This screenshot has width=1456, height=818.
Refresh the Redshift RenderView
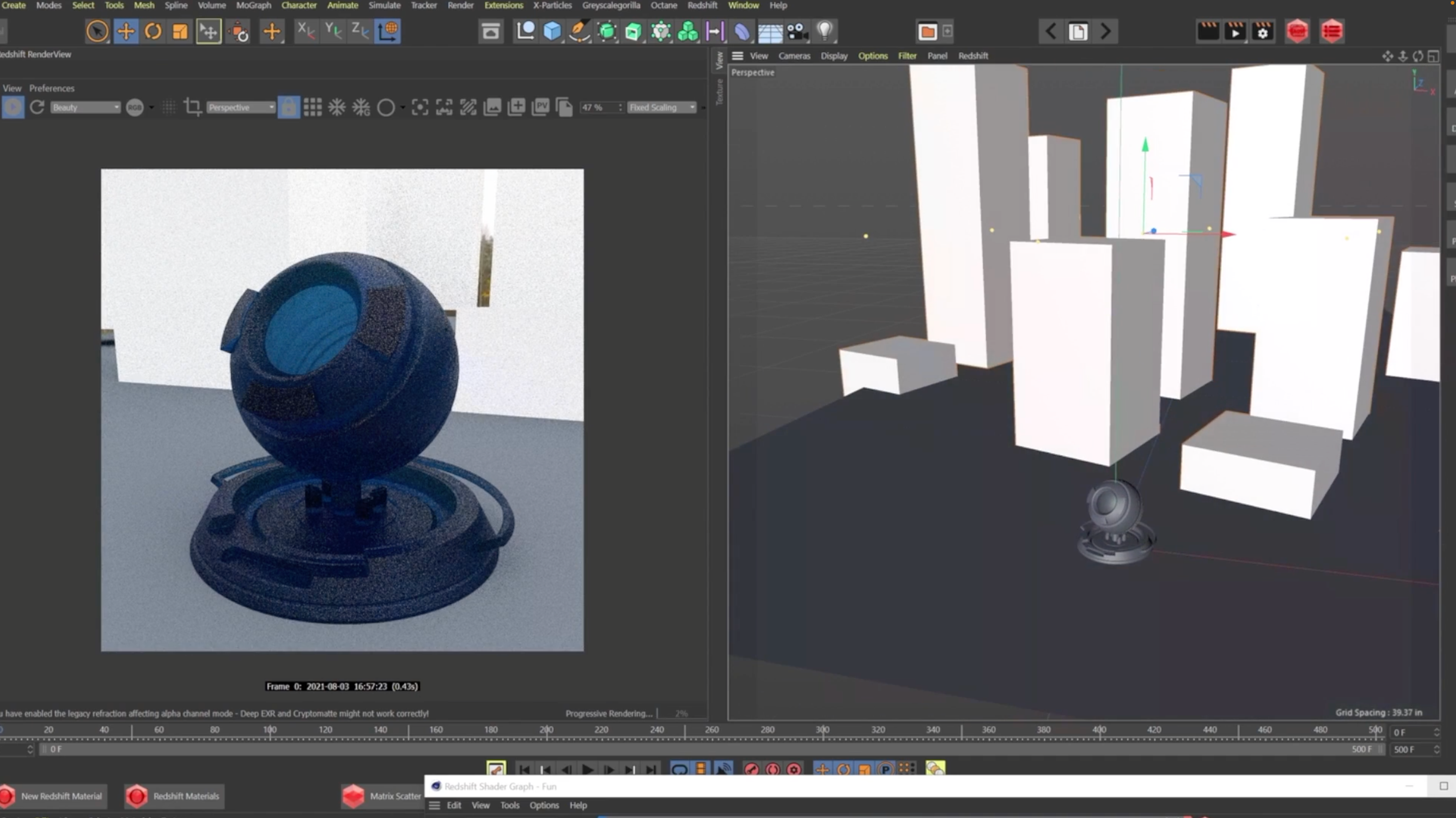pos(37,107)
